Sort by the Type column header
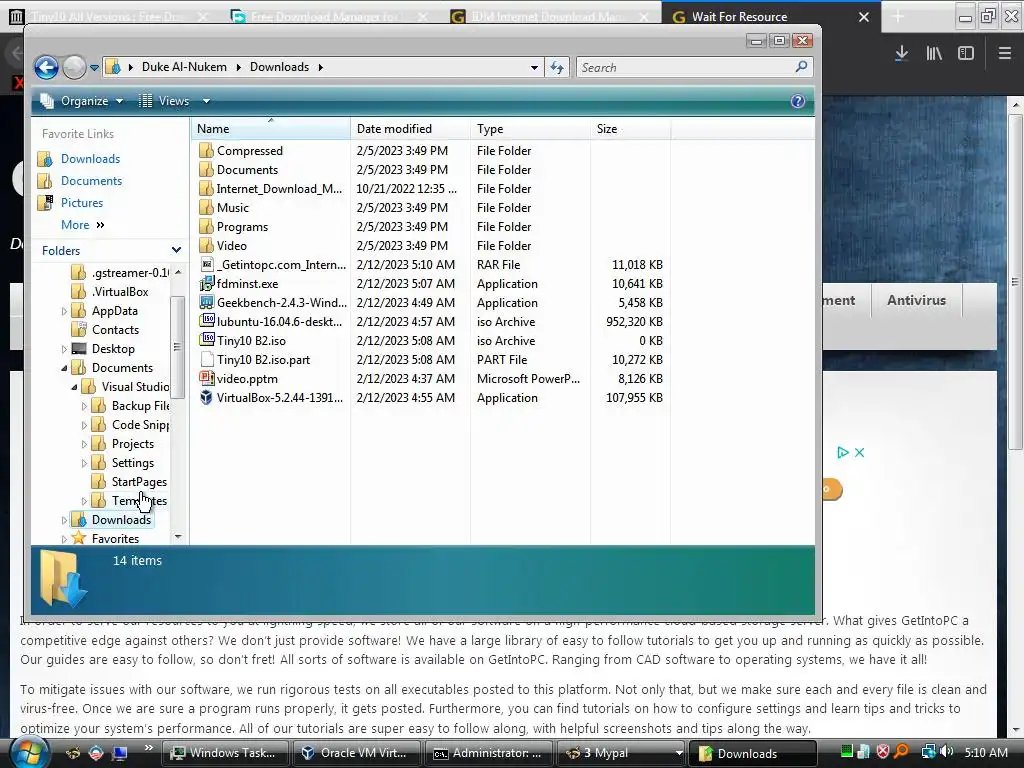 pyautogui.click(x=530, y=129)
